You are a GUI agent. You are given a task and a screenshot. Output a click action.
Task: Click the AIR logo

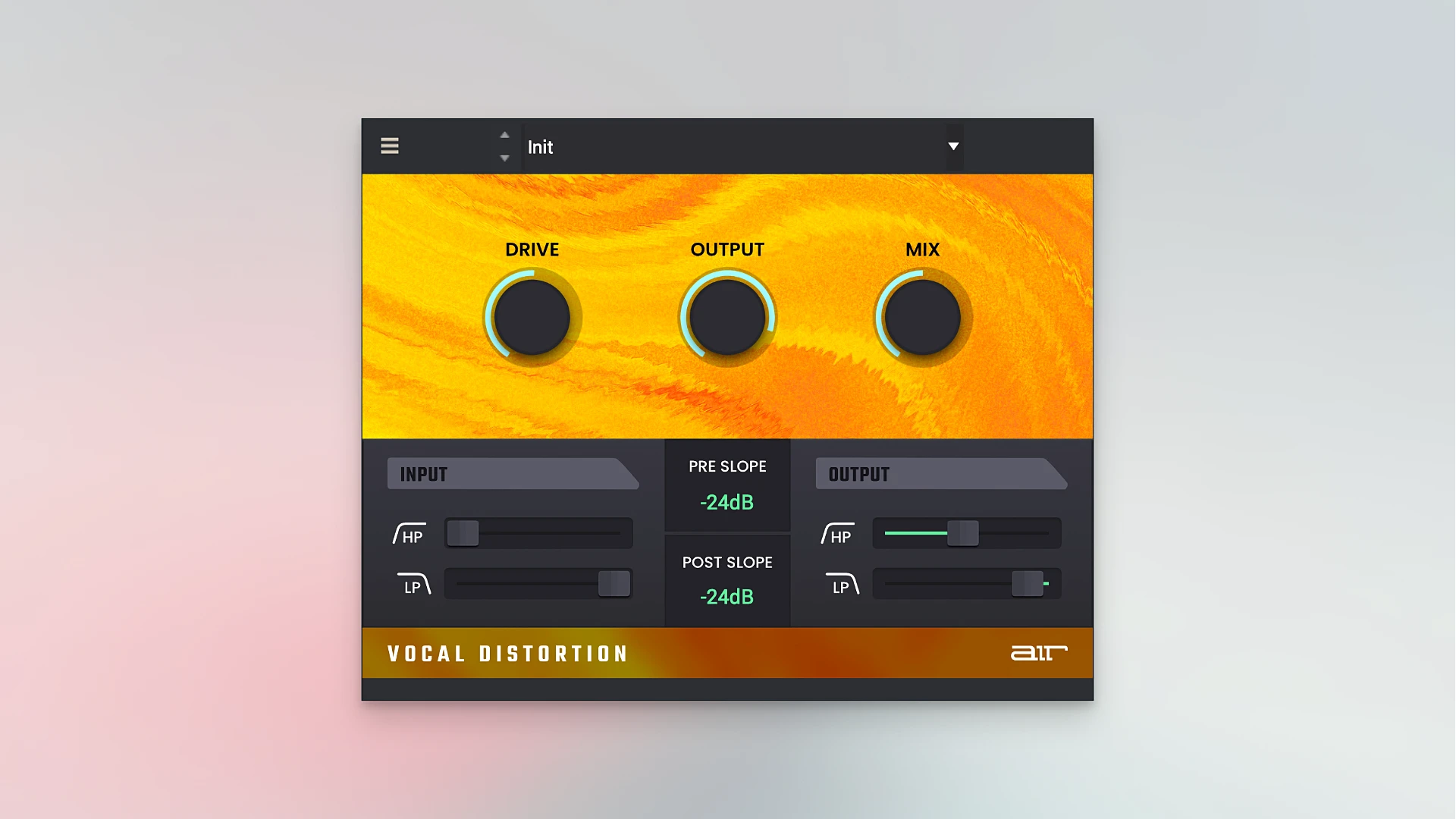[x=1039, y=653]
